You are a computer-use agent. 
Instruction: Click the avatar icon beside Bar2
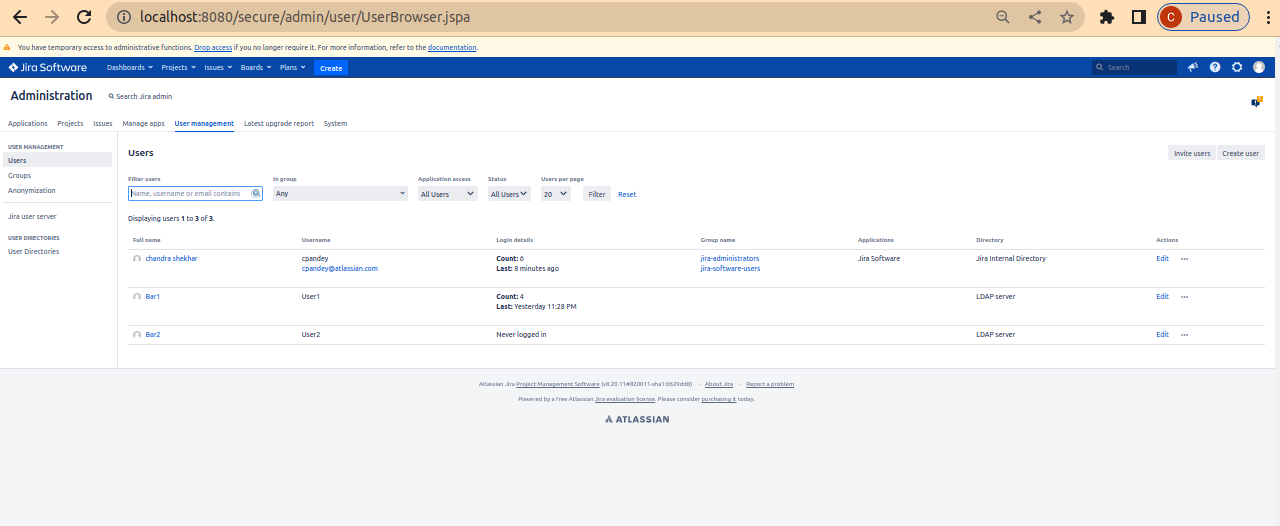click(x=137, y=335)
